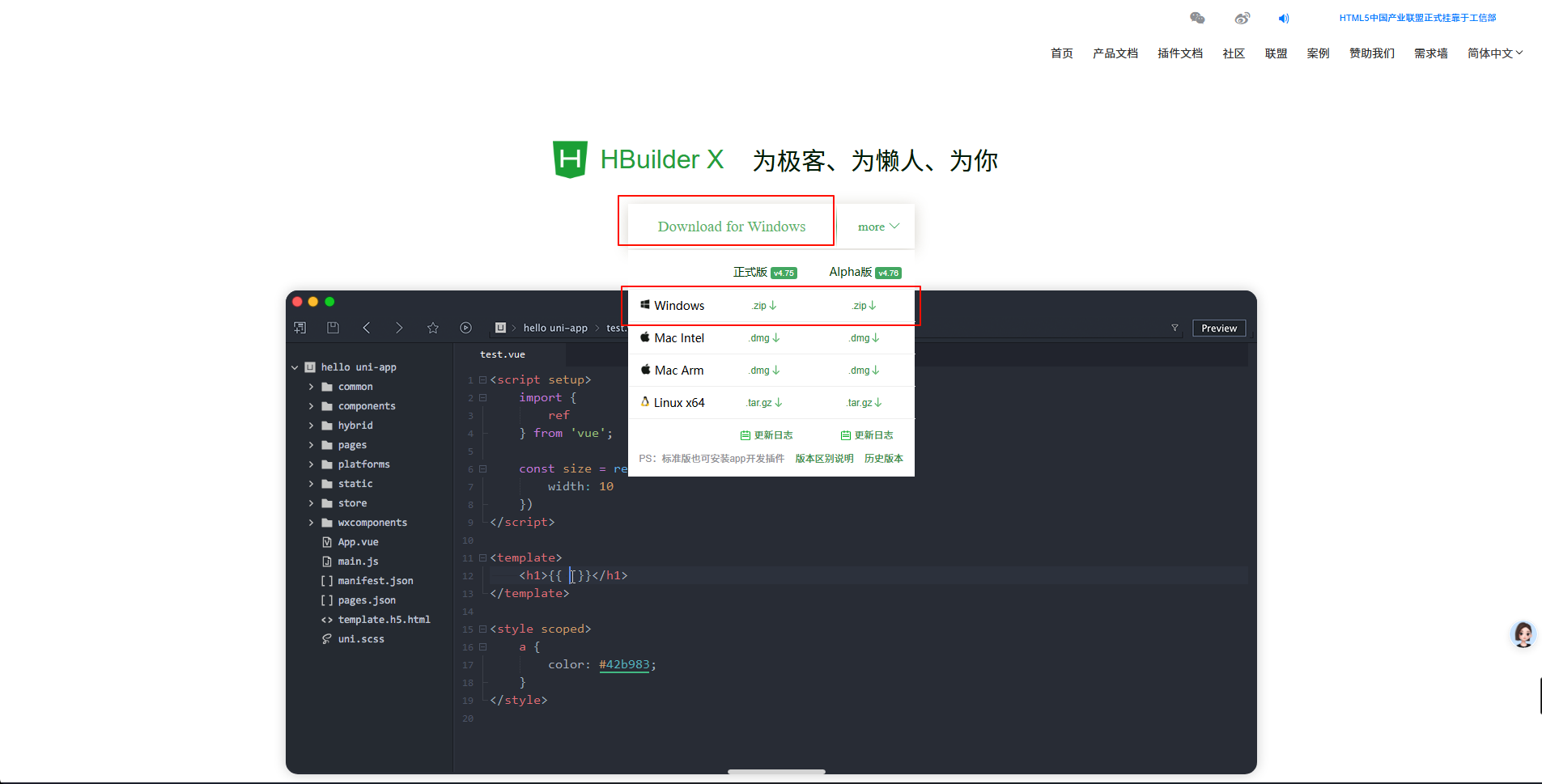Download the 正式版 Mac Arm .dmg
This screenshot has width=1542, height=784.
click(x=765, y=371)
